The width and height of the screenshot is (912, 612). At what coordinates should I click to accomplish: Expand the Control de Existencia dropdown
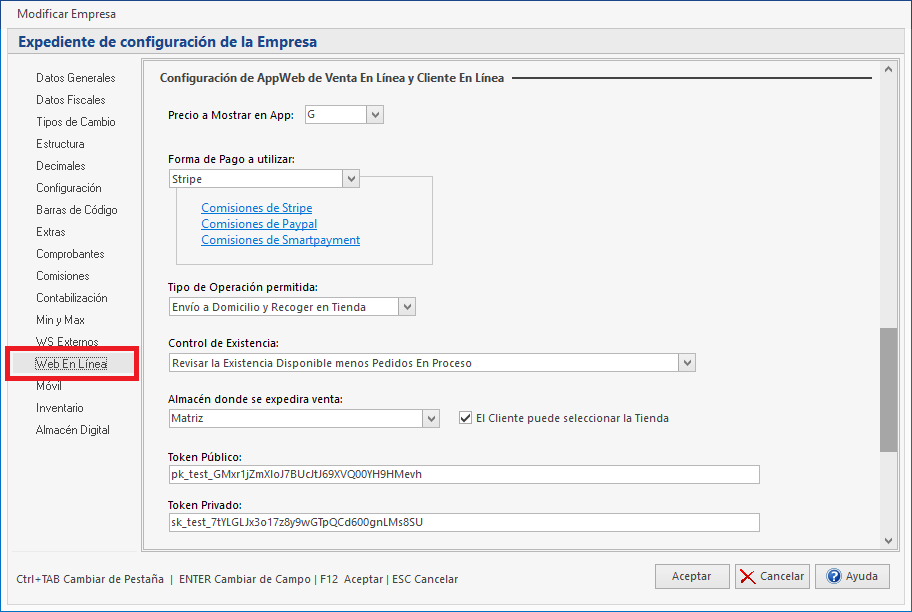(x=686, y=363)
